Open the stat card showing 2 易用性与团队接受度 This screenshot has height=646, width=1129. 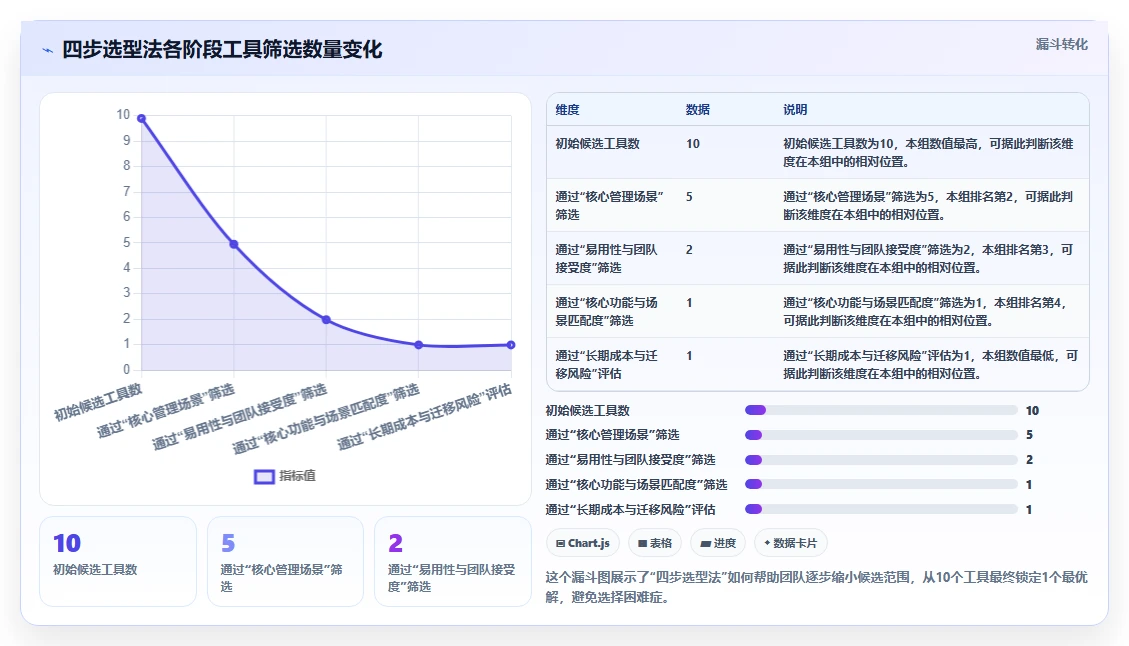[x=453, y=561]
